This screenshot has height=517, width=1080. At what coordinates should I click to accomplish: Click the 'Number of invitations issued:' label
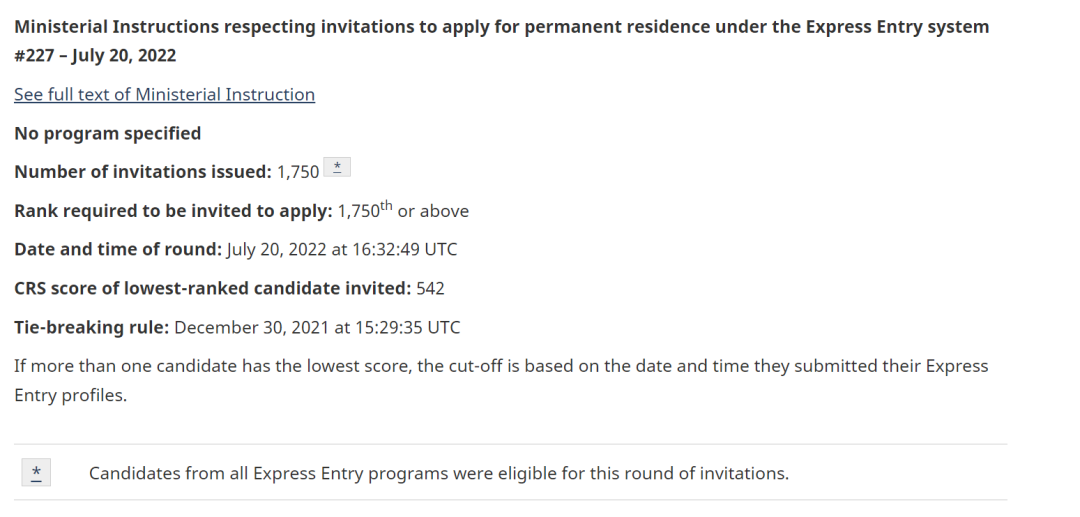click(x=143, y=171)
